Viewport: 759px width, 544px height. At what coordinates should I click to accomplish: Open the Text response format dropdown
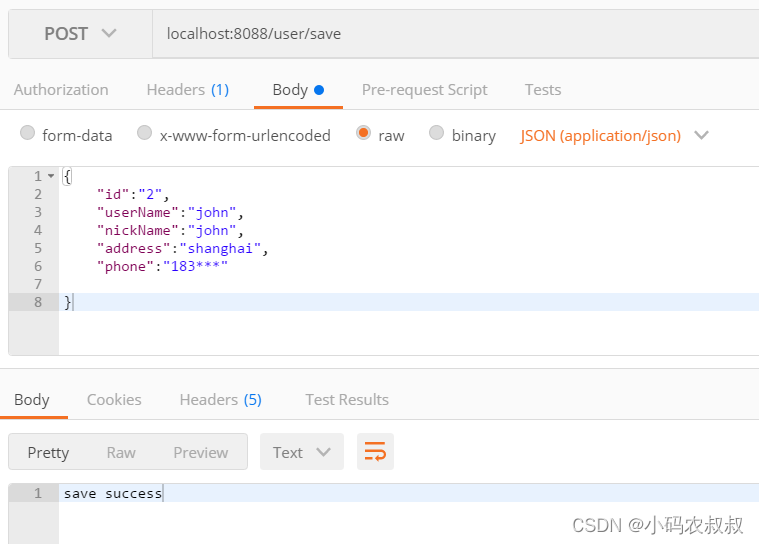coord(302,452)
